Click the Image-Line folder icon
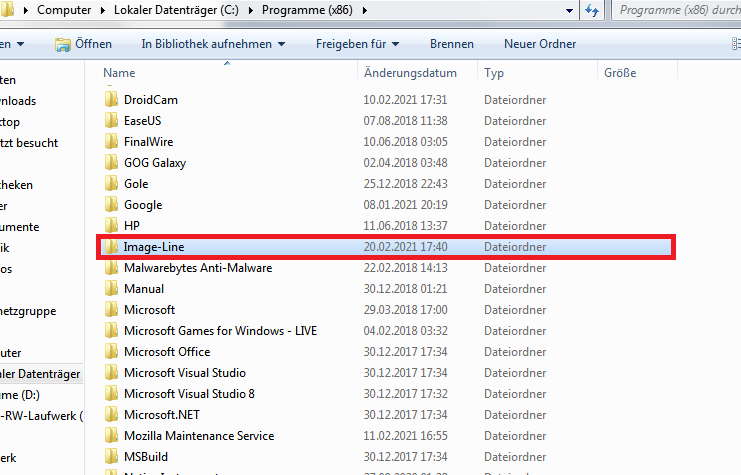Image resolution: width=741 pixels, height=475 pixels. 111,247
